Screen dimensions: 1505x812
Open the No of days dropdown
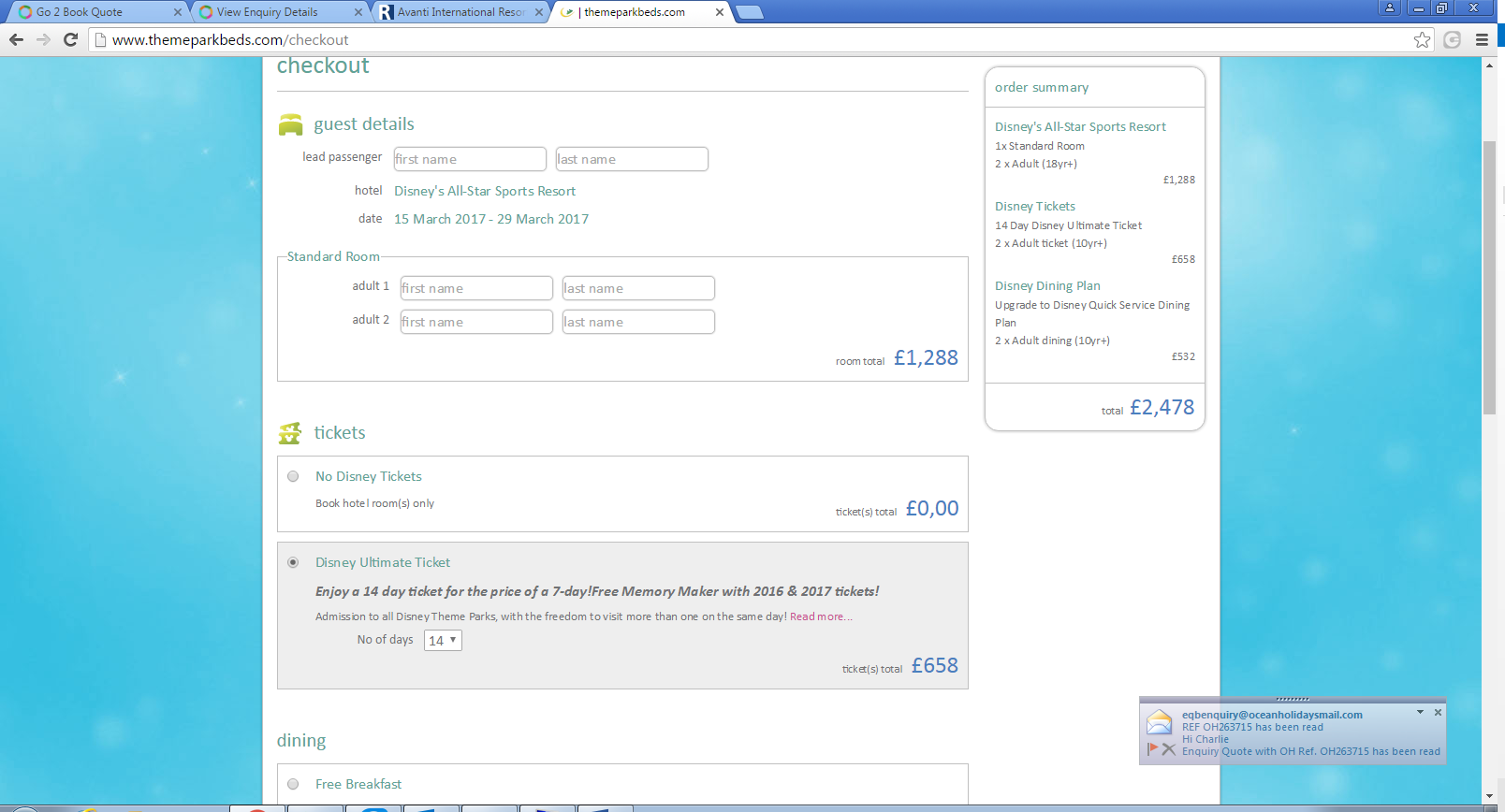(443, 641)
